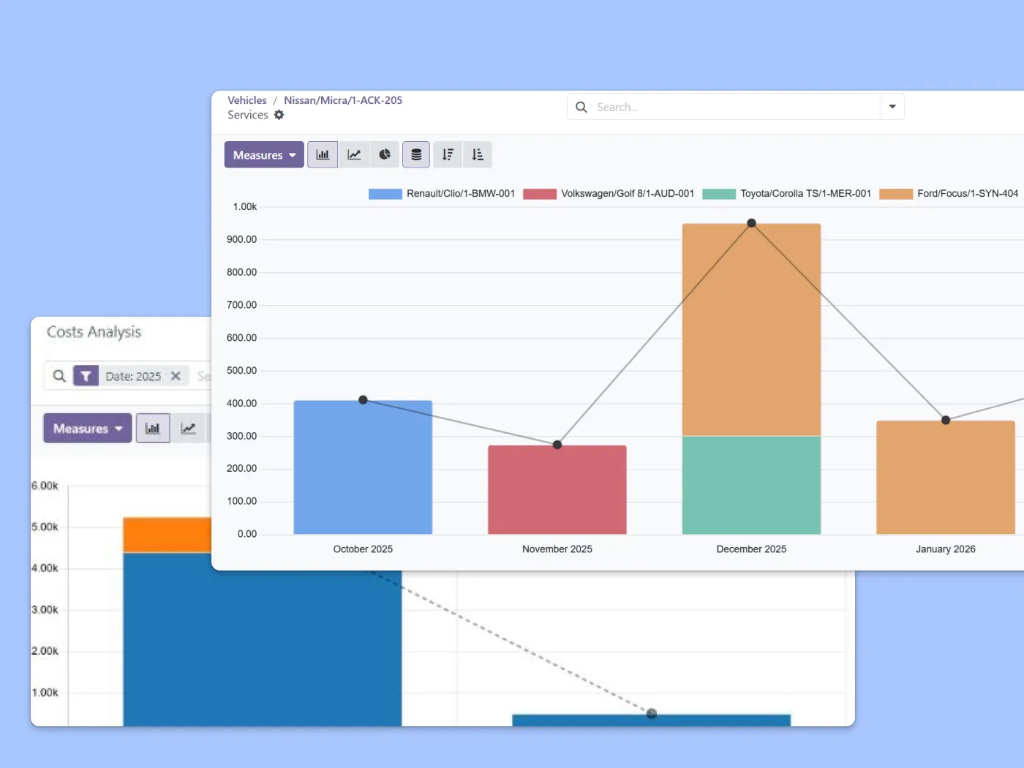Switch Services graph to line chart view
The height and width of the screenshot is (768, 1024).
[x=353, y=154]
